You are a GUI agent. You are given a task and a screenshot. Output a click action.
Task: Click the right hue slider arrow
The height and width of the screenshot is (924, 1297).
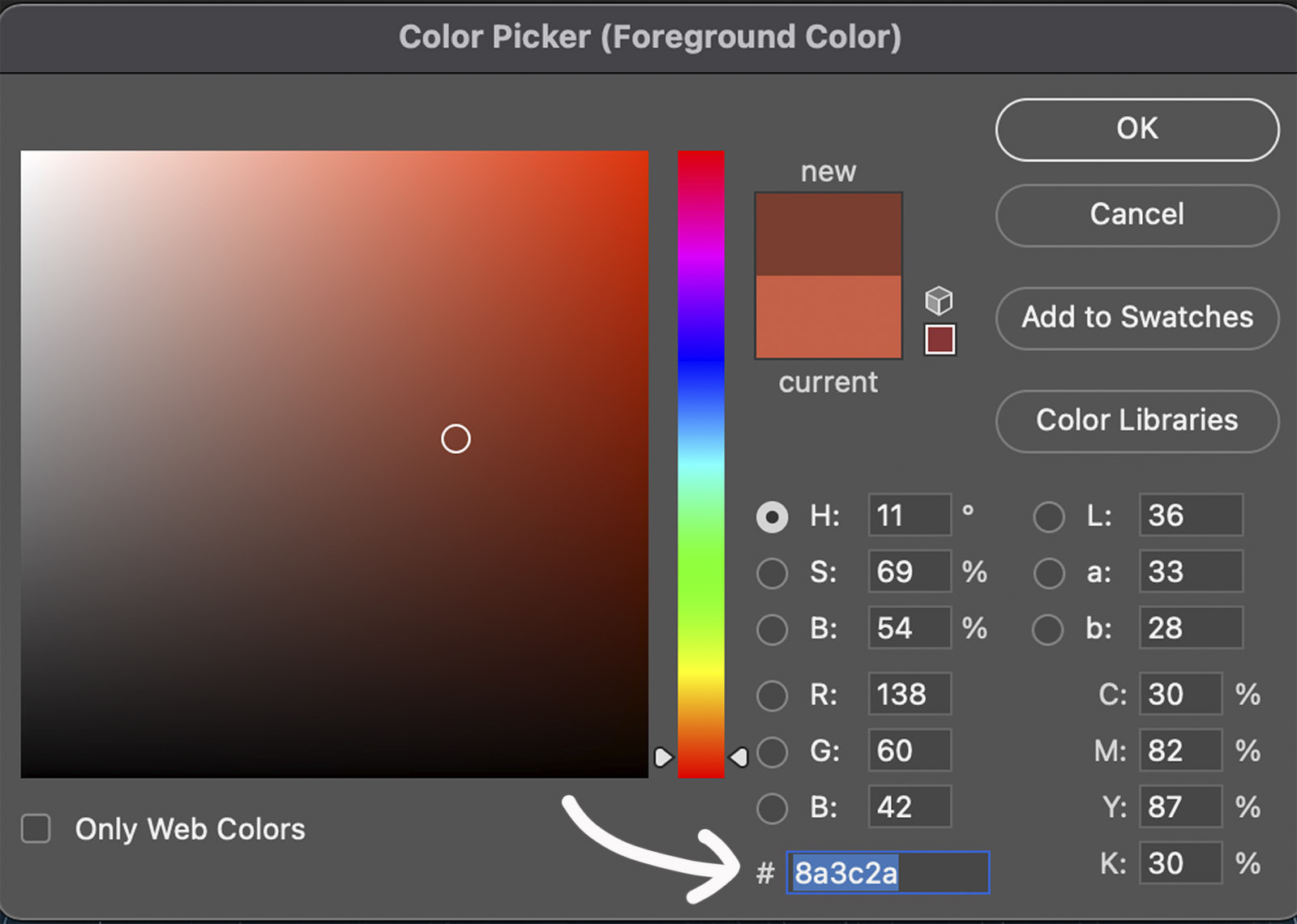(x=738, y=757)
